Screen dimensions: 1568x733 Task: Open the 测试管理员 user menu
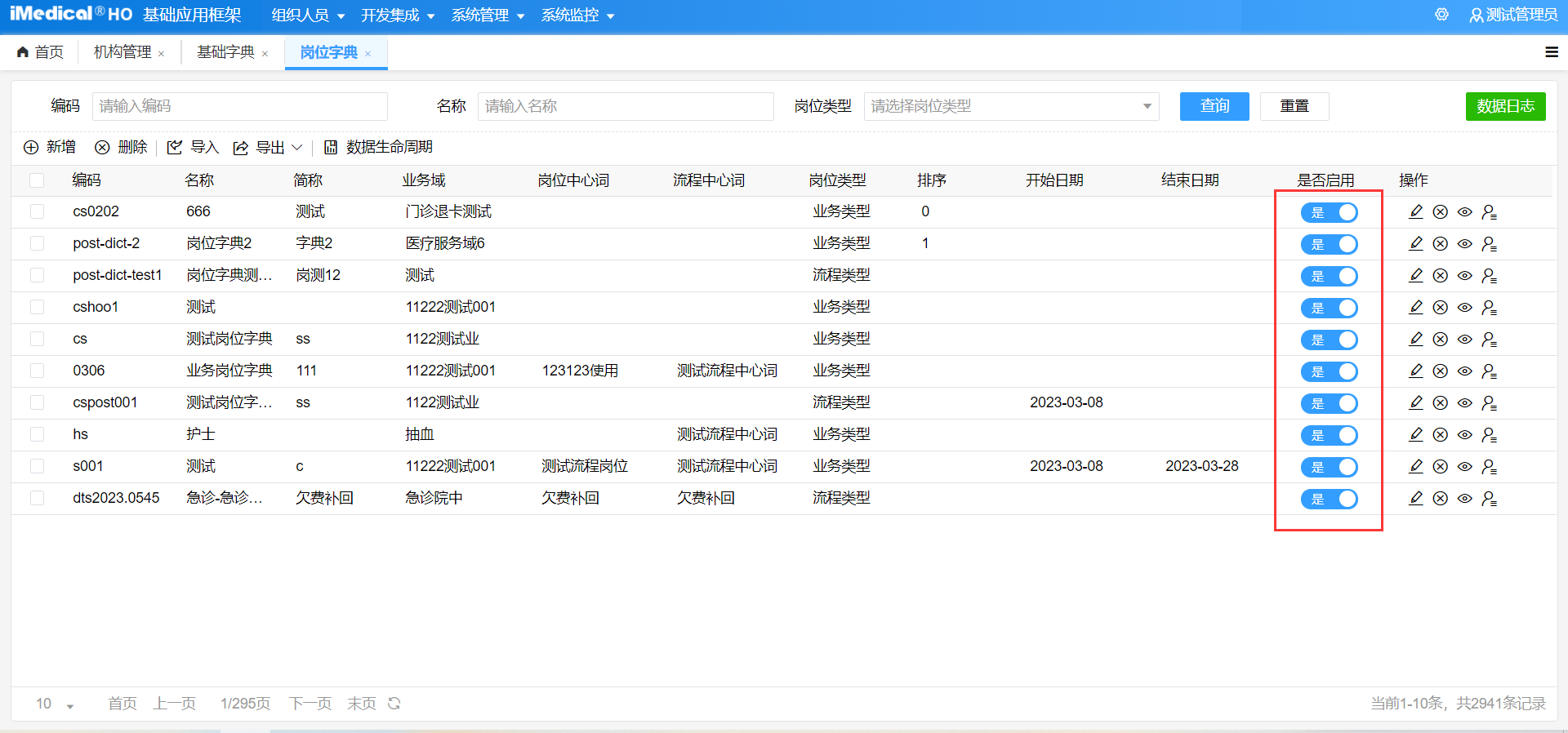coord(1513,15)
